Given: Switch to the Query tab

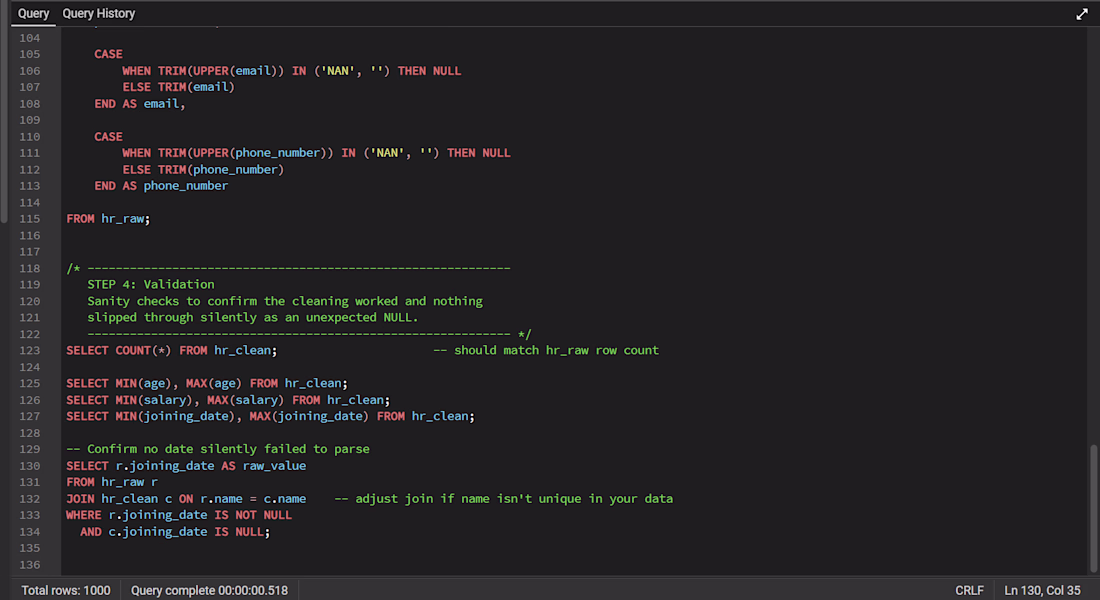Looking at the screenshot, I should [33, 13].
